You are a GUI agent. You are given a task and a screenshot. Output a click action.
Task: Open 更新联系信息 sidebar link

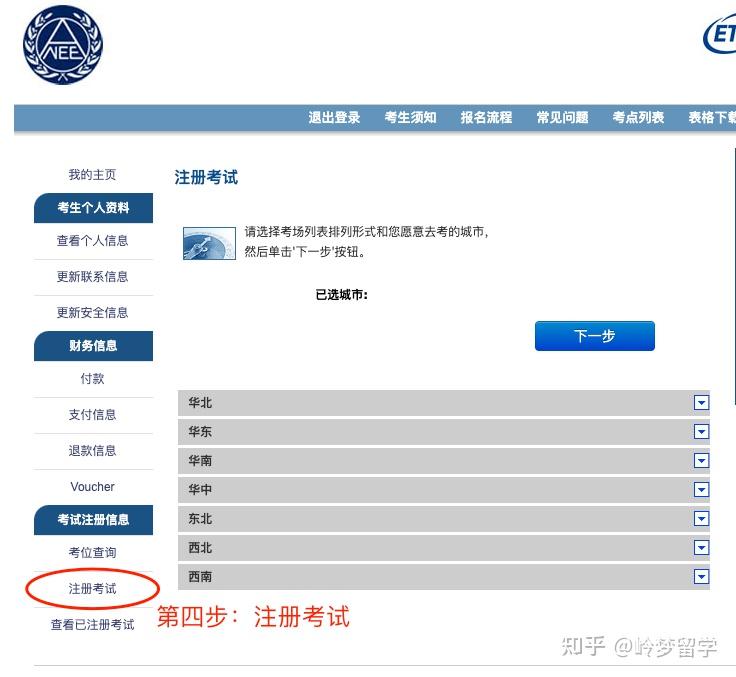click(x=92, y=277)
